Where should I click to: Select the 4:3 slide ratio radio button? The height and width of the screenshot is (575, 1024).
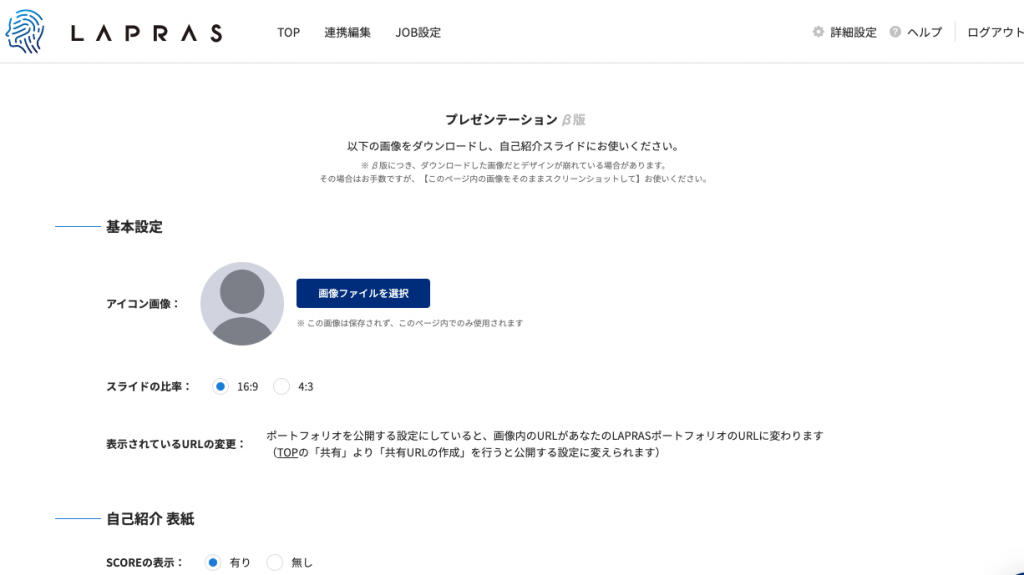[x=281, y=387]
